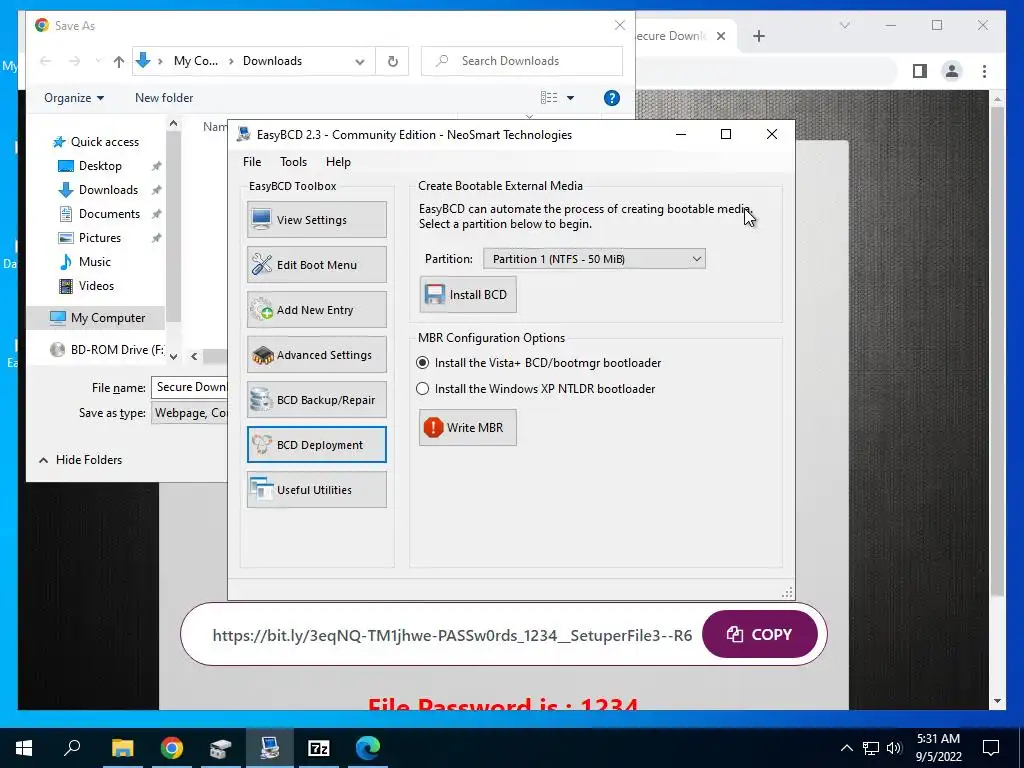The width and height of the screenshot is (1024, 768).
Task: Open a new Chrome tab with plus button
Action: (758, 36)
